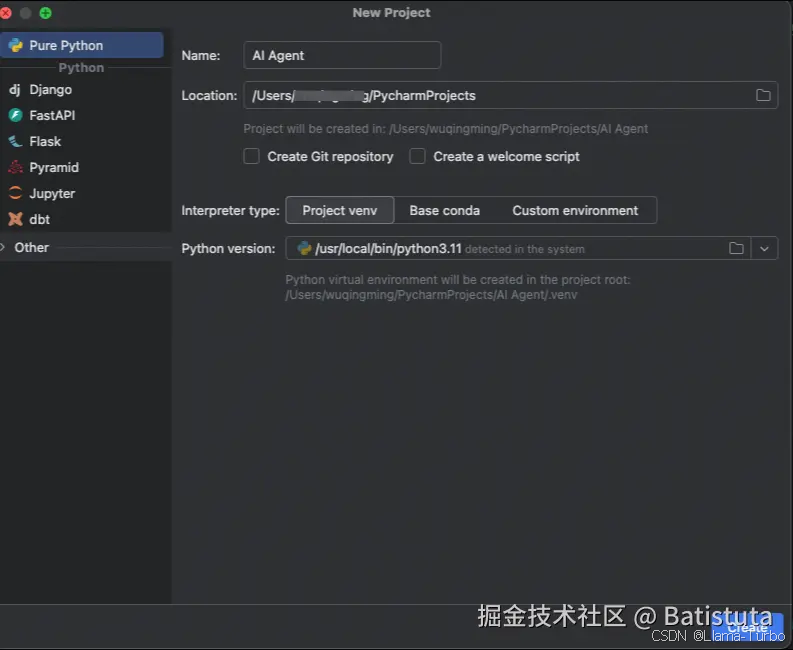Viewport: 793px width, 650px height.
Task: Browse for project location folder
Action: click(x=763, y=95)
